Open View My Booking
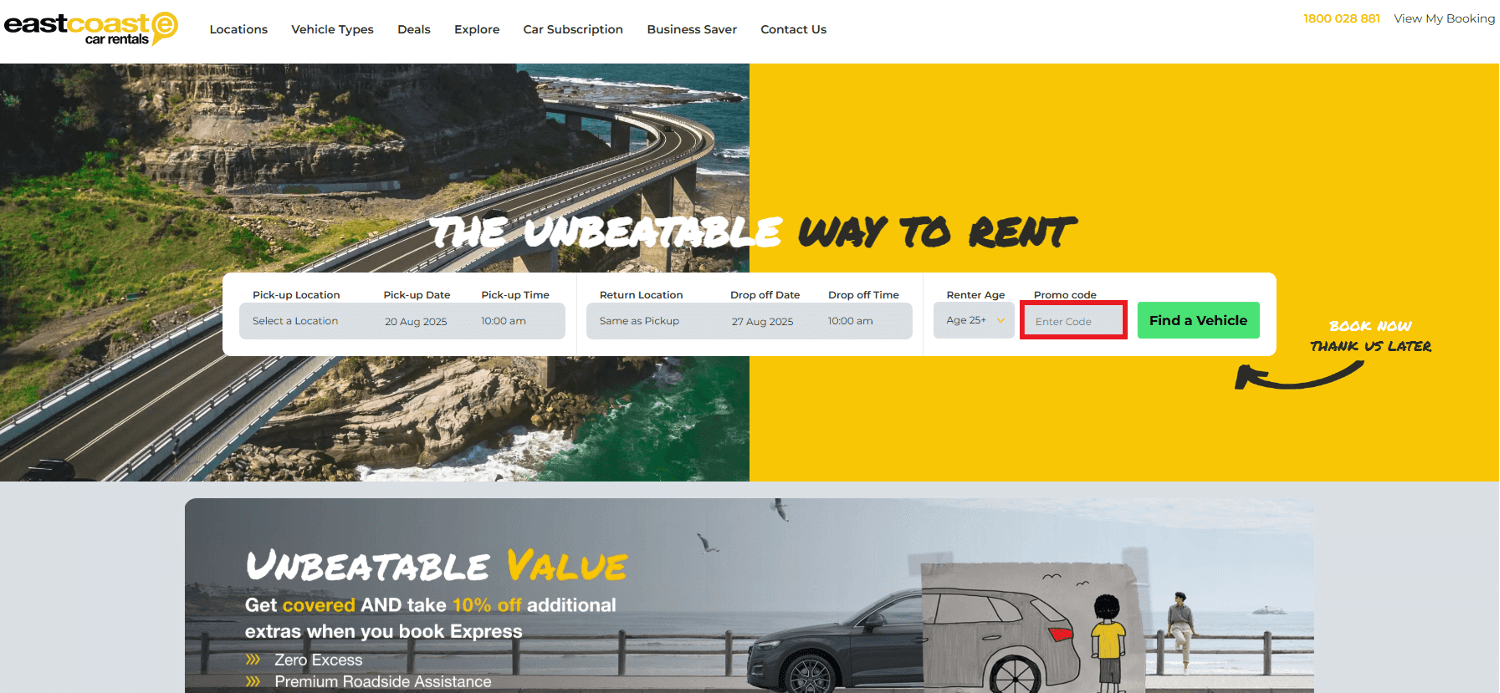This screenshot has width=1500, height=693. 1444,19
